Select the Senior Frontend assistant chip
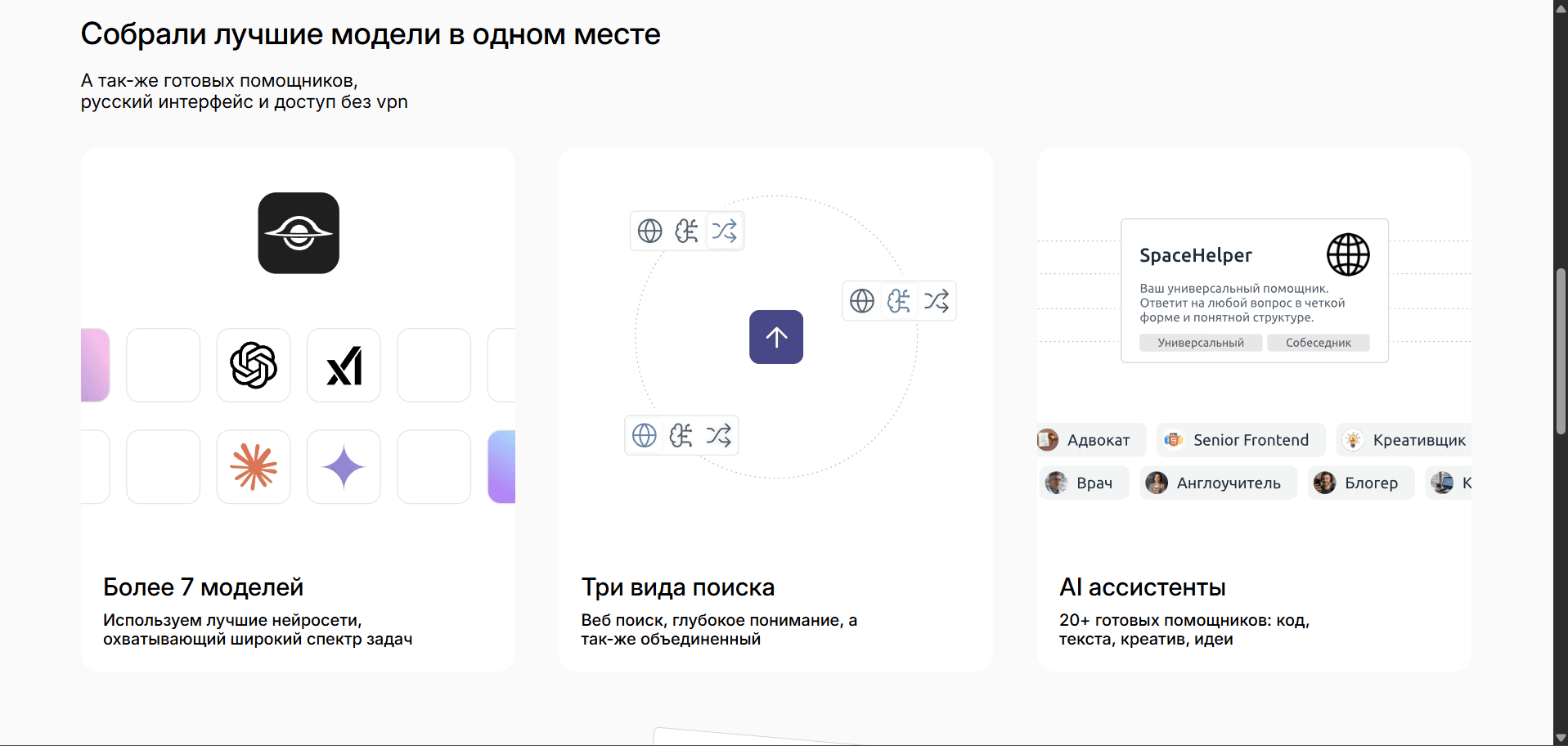Image resolution: width=1568 pixels, height=746 pixels. coord(1240,440)
